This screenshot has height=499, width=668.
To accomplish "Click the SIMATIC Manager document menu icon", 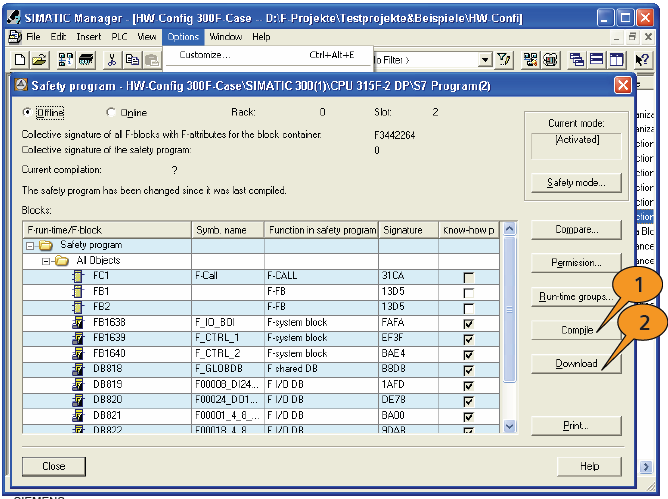I will tap(14, 37).
